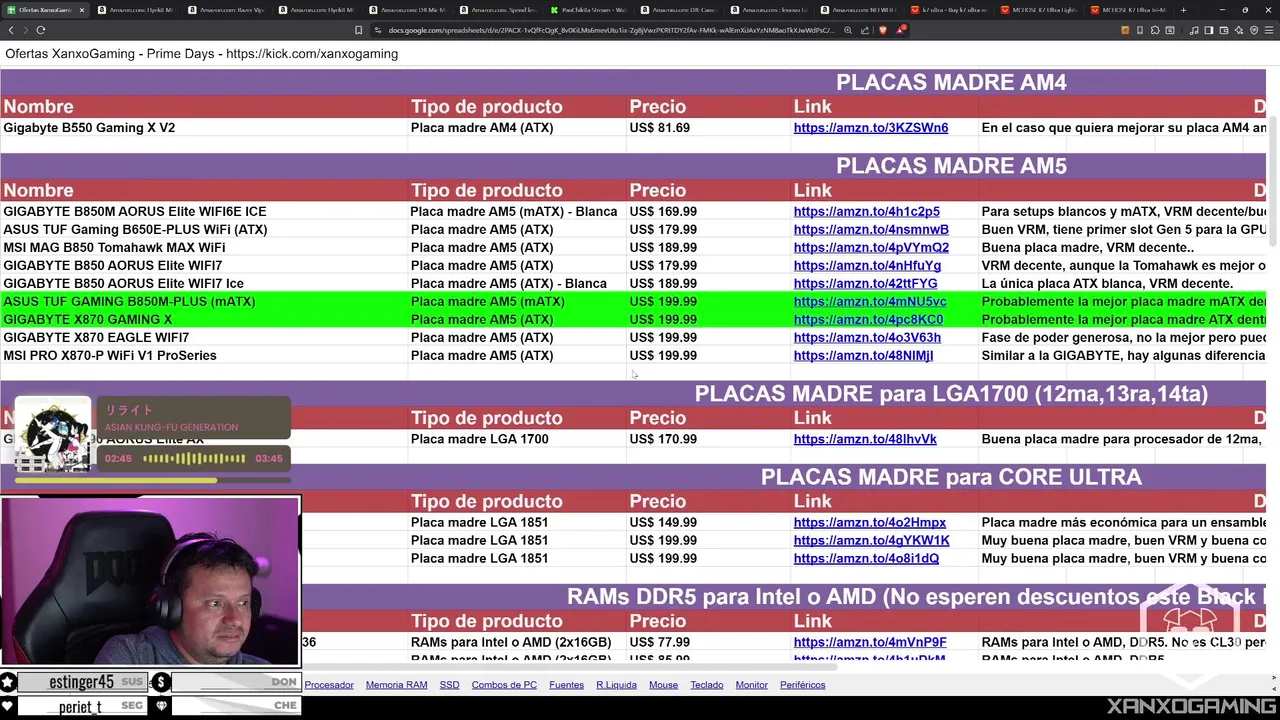Open the Fuentes sheet tab
Viewport: 1280px width, 720px height.
click(x=566, y=685)
